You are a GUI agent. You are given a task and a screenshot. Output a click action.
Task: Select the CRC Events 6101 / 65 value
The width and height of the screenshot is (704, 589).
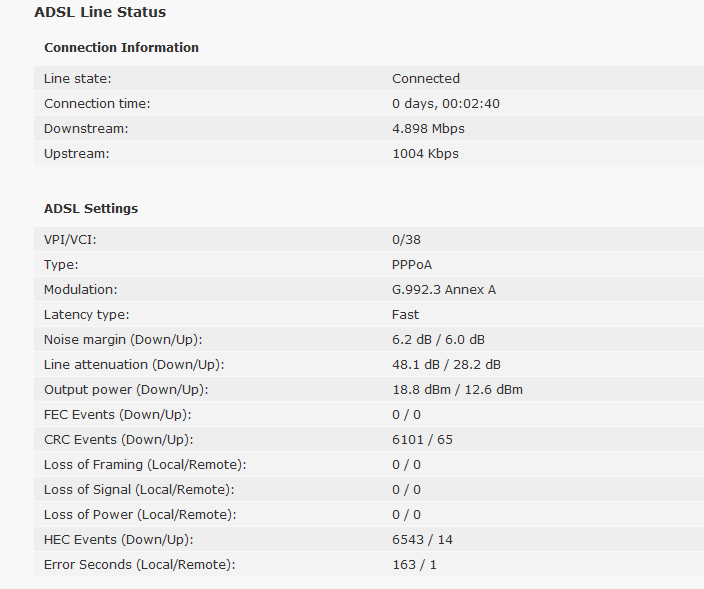point(422,440)
